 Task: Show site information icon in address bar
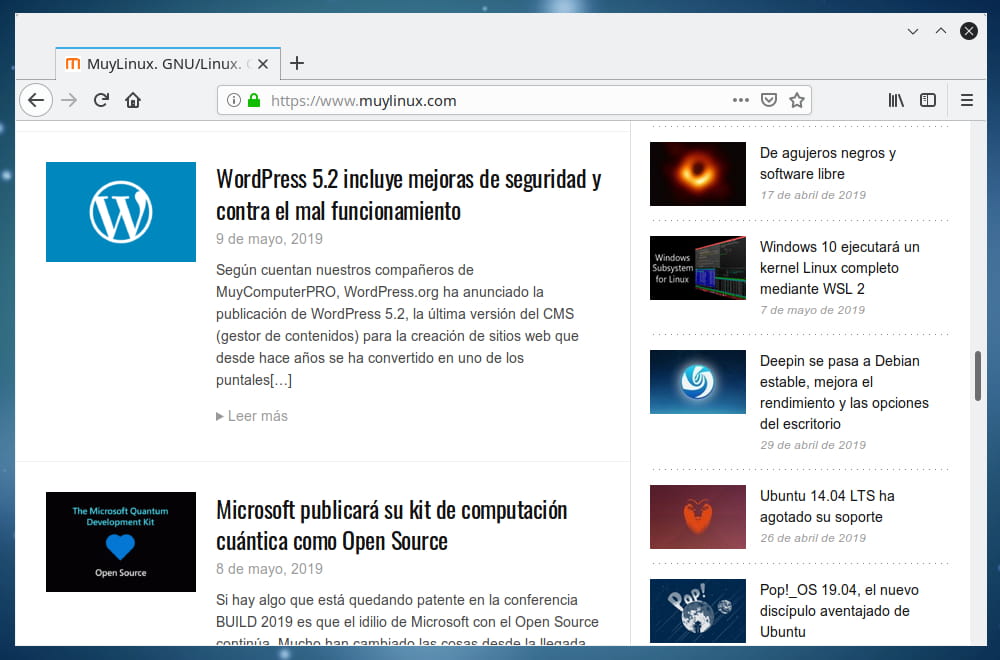[234, 100]
